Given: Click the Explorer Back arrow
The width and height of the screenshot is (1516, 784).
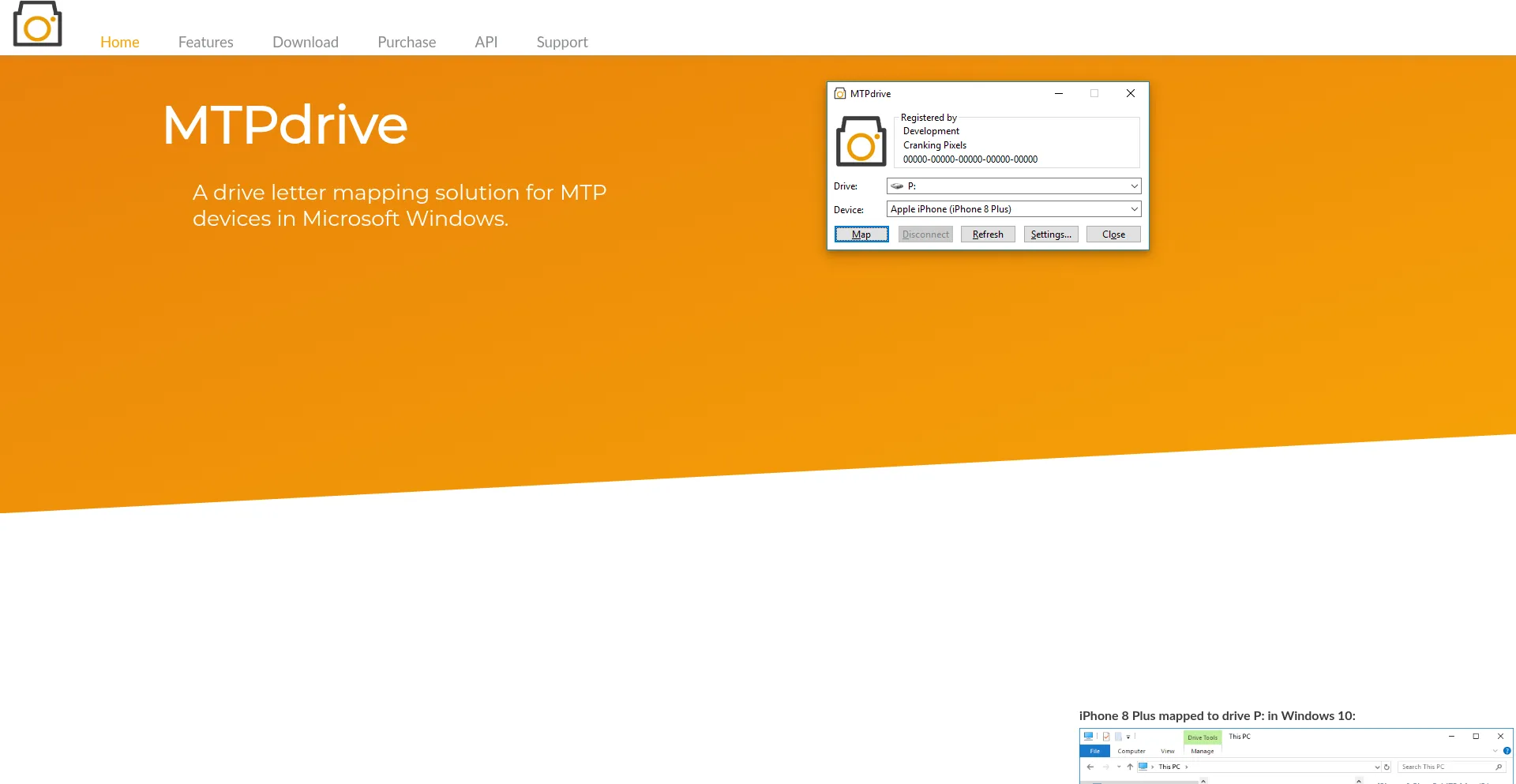Looking at the screenshot, I should pyautogui.click(x=1090, y=767).
